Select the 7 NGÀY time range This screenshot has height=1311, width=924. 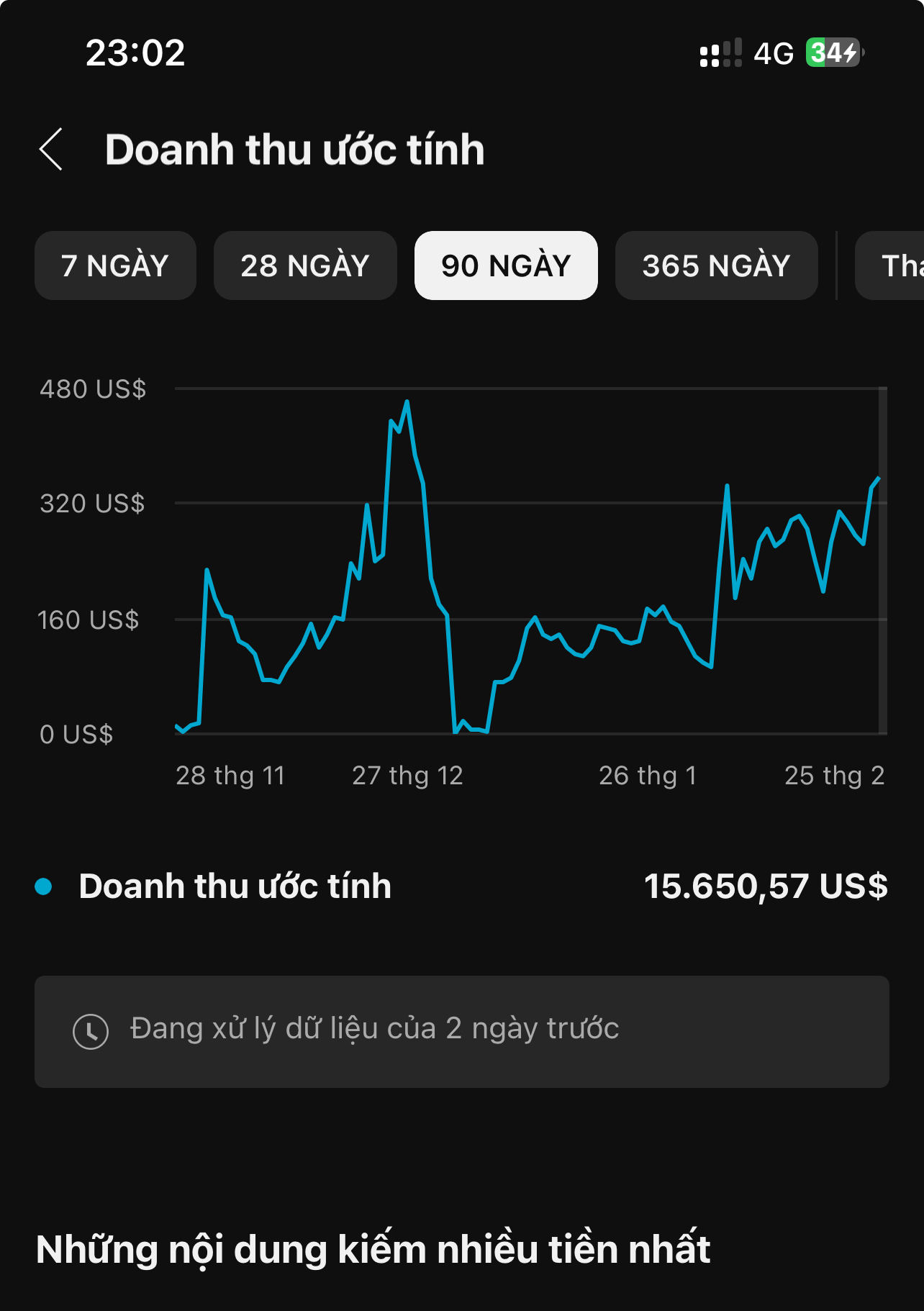115,266
